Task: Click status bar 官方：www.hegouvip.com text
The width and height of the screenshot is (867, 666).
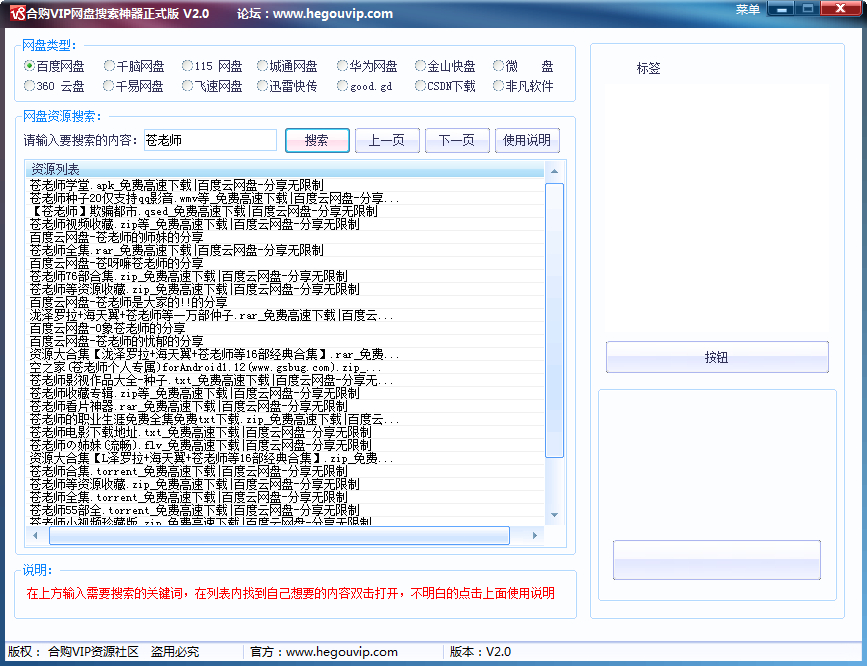Action: tap(324, 652)
